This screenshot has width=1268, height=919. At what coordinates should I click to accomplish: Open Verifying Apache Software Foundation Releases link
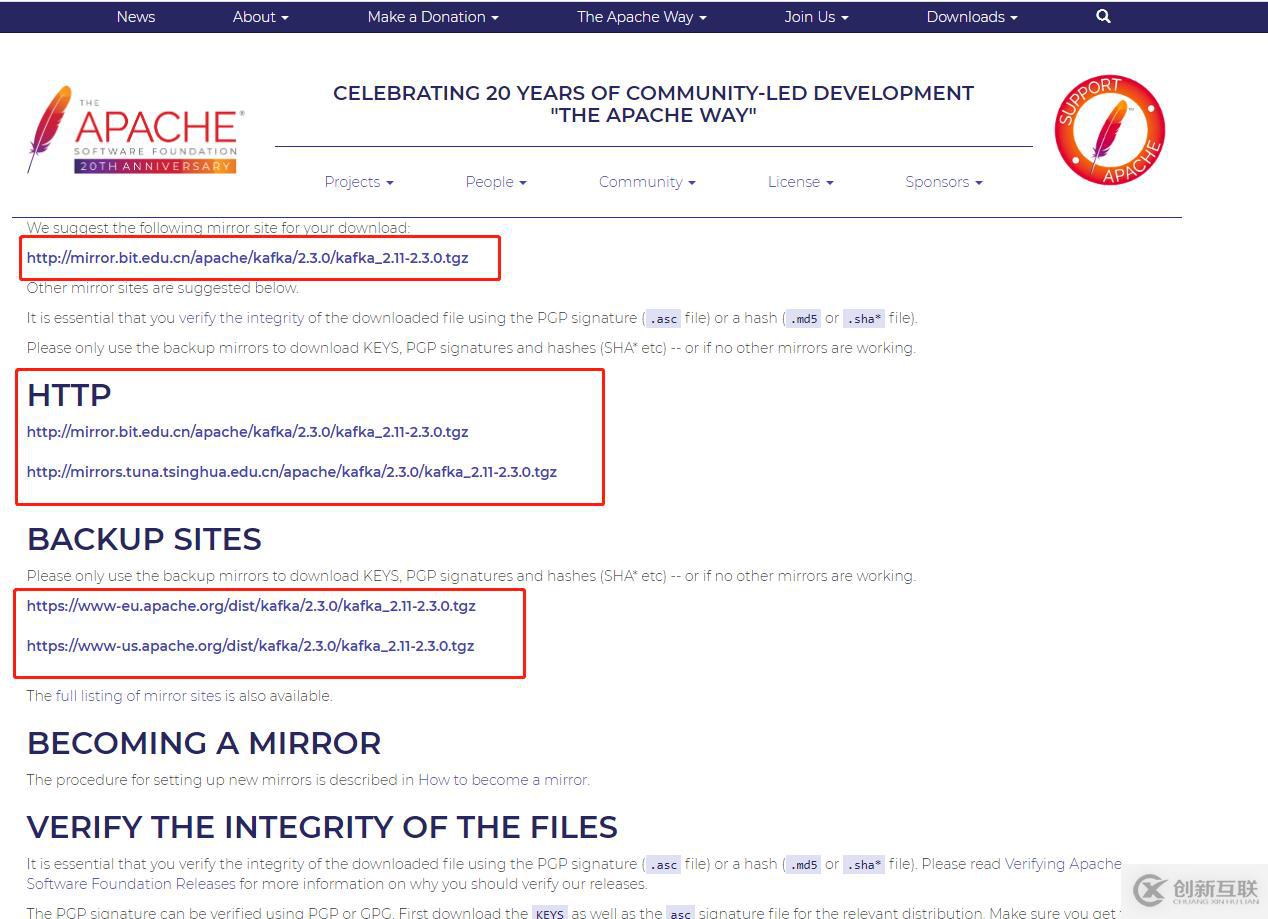(x=1063, y=864)
